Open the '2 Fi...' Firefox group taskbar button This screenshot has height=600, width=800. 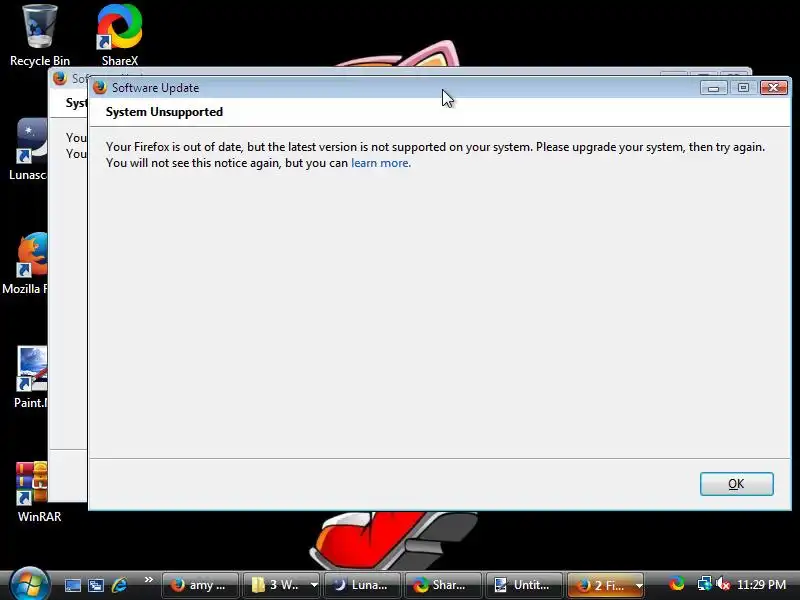(x=606, y=585)
